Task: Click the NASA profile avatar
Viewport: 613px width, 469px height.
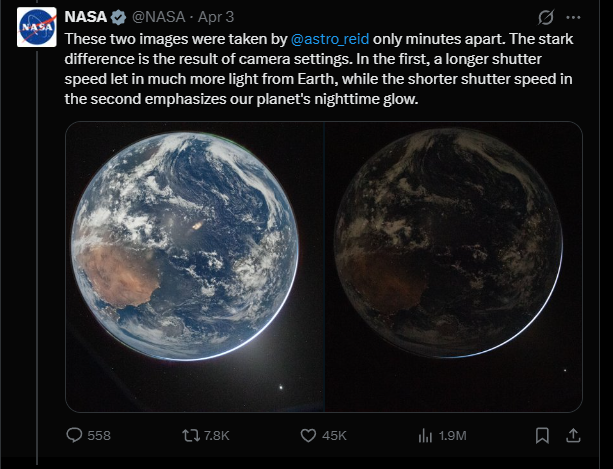Action: coord(35,27)
